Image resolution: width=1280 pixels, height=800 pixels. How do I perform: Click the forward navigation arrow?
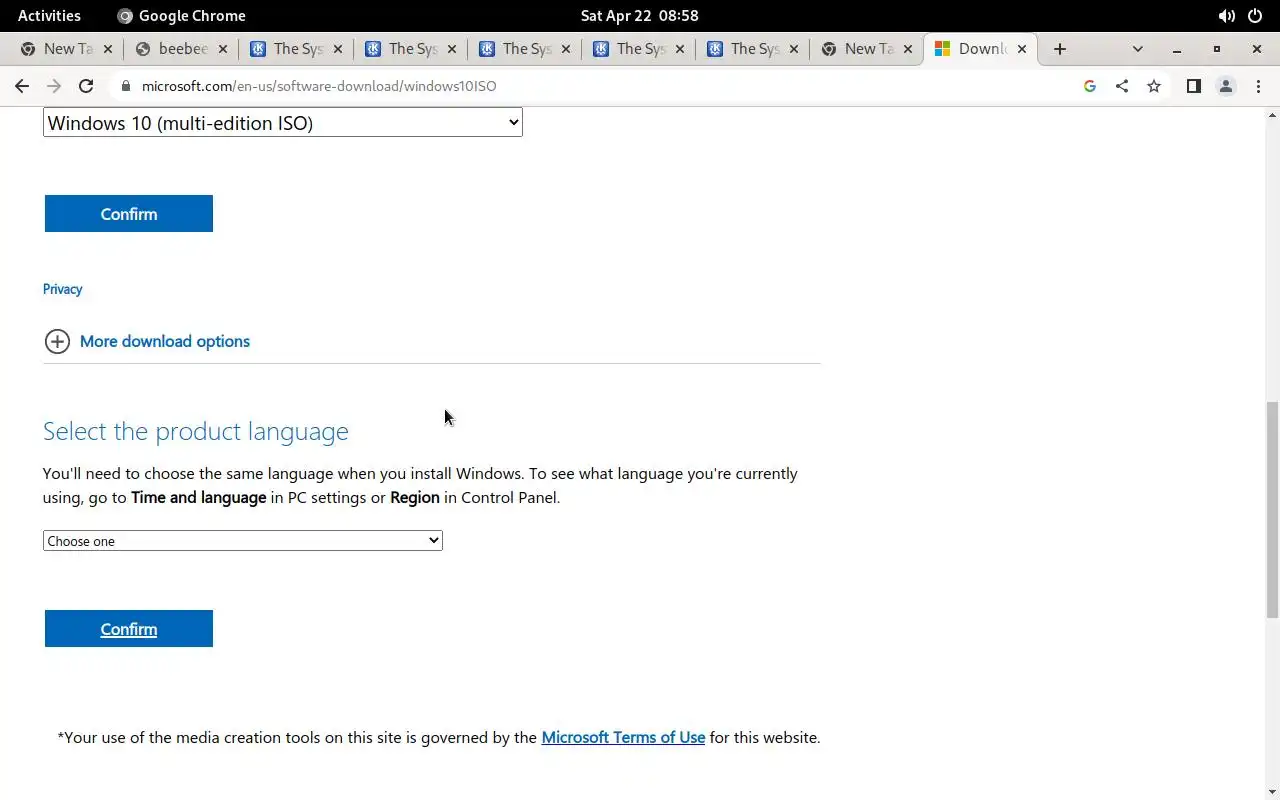pyautogui.click(x=54, y=86)
